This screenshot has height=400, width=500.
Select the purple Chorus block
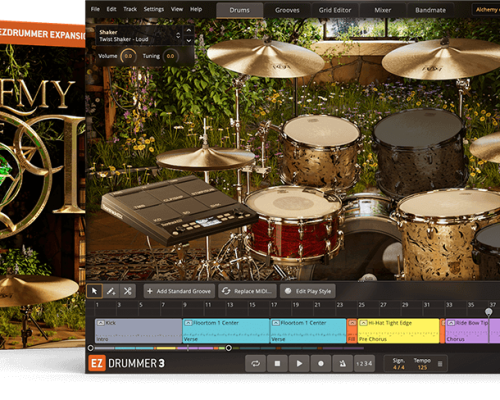pos(473,331)
